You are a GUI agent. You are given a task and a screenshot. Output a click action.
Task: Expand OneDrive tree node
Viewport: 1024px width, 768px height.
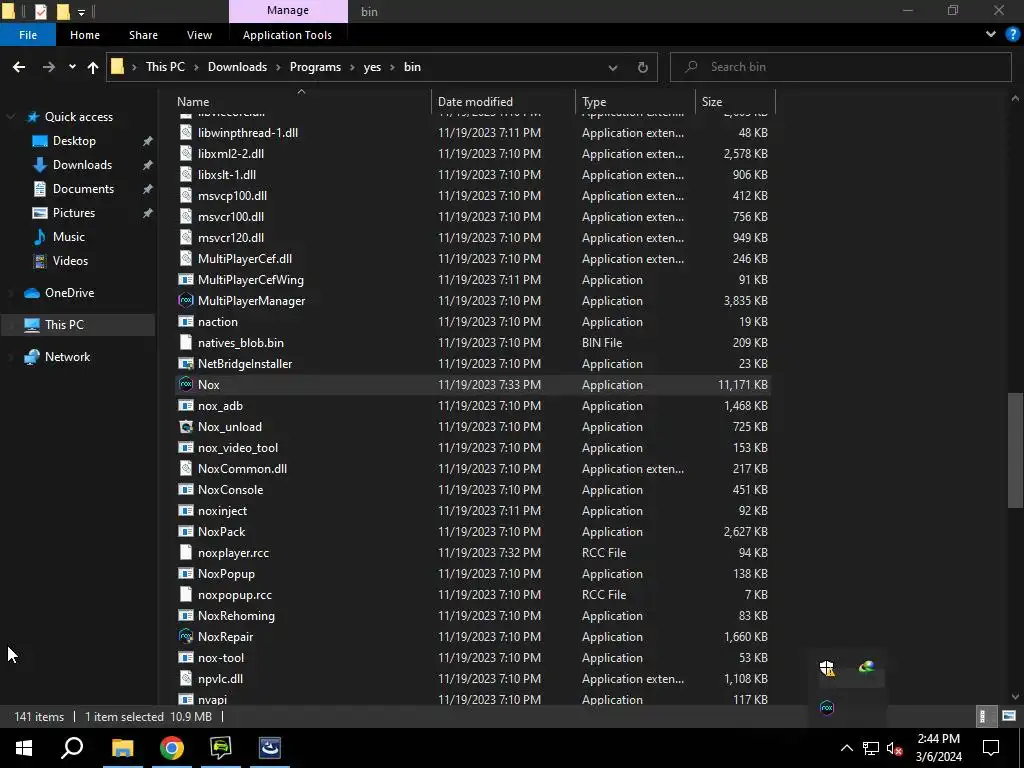tap(10, 293)
